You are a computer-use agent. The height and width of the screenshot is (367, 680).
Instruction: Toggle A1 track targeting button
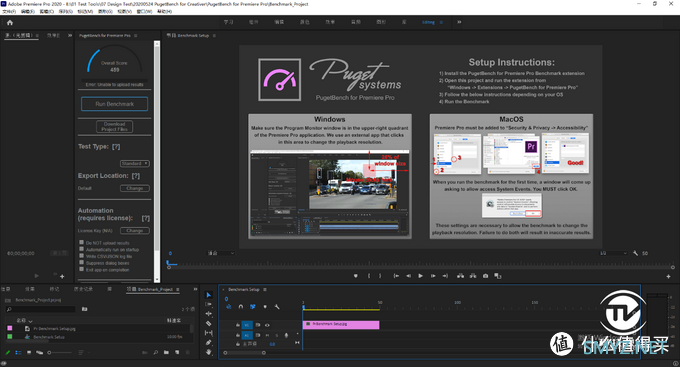pyautogui.click(x=247, y=335)
